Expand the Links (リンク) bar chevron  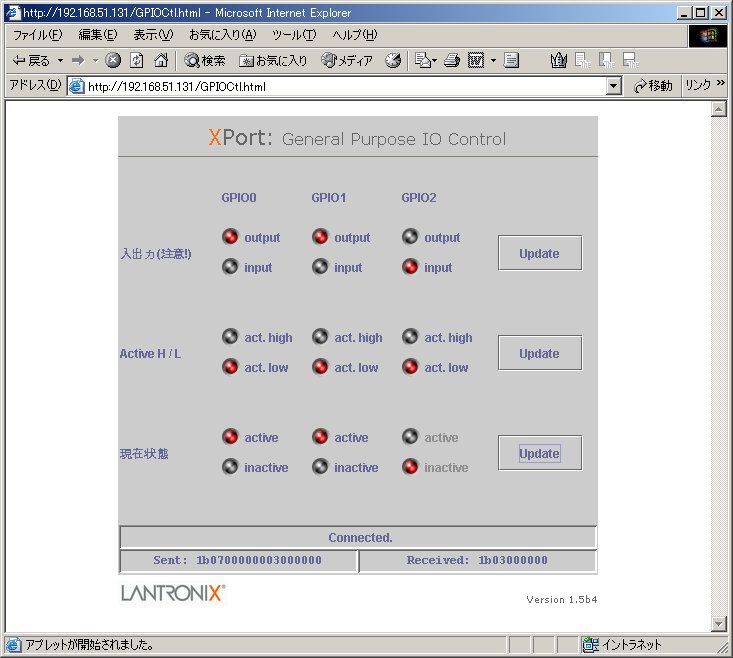pyautogui.click(x=720, y=83)
